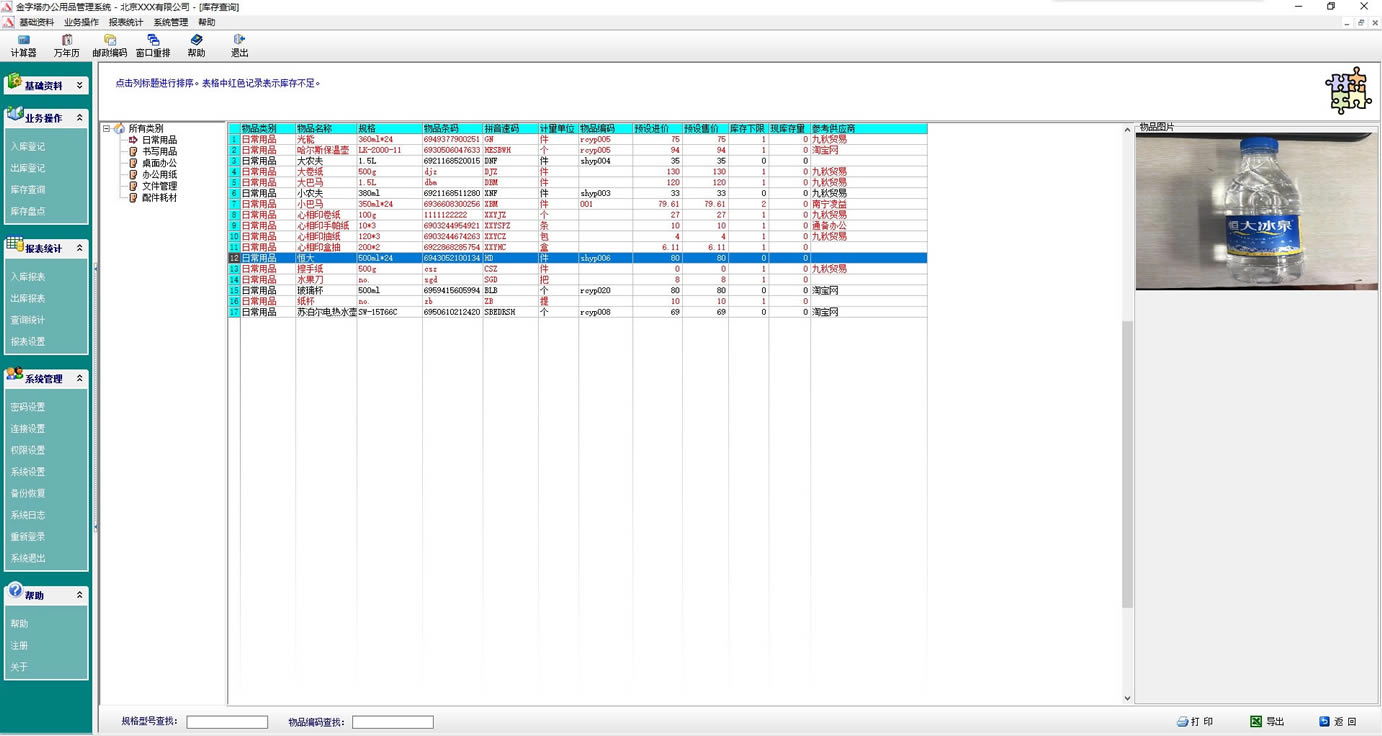Open 入库登记 in the sidebar
Viewport: 1382px width, 736px height.
[28, 147]
